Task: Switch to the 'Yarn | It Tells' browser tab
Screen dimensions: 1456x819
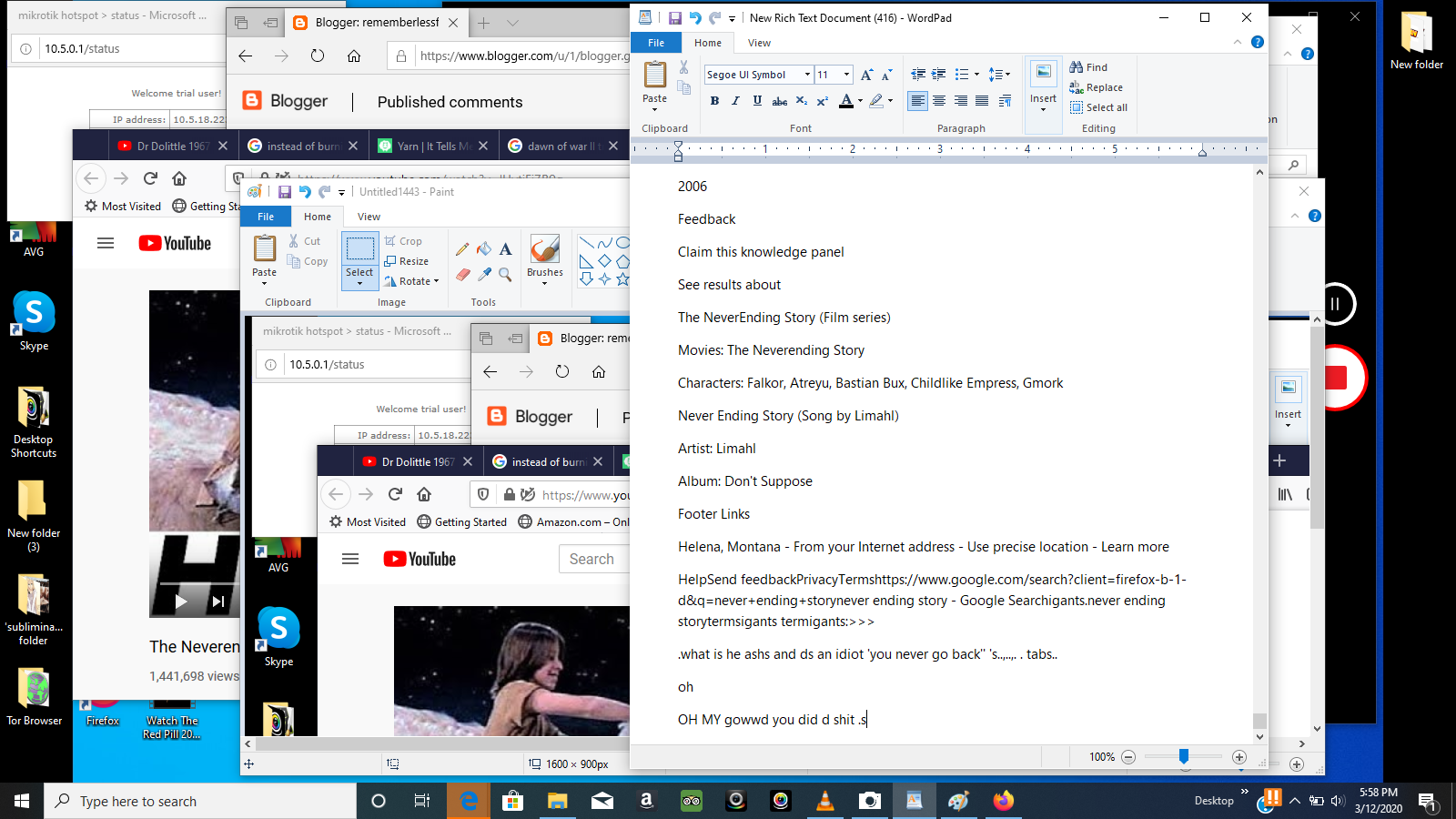Action: 434,146
